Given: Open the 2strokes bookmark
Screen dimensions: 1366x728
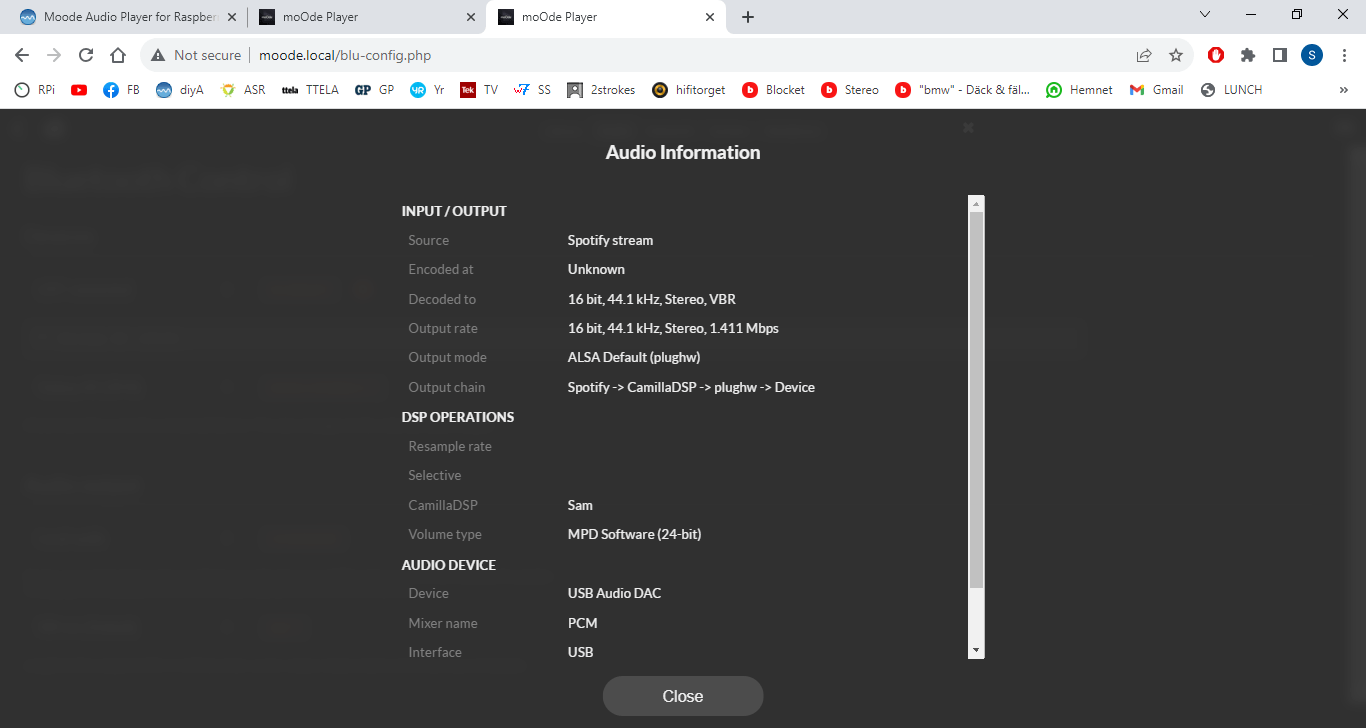Looking at the screenshot, I should point(601,90).
